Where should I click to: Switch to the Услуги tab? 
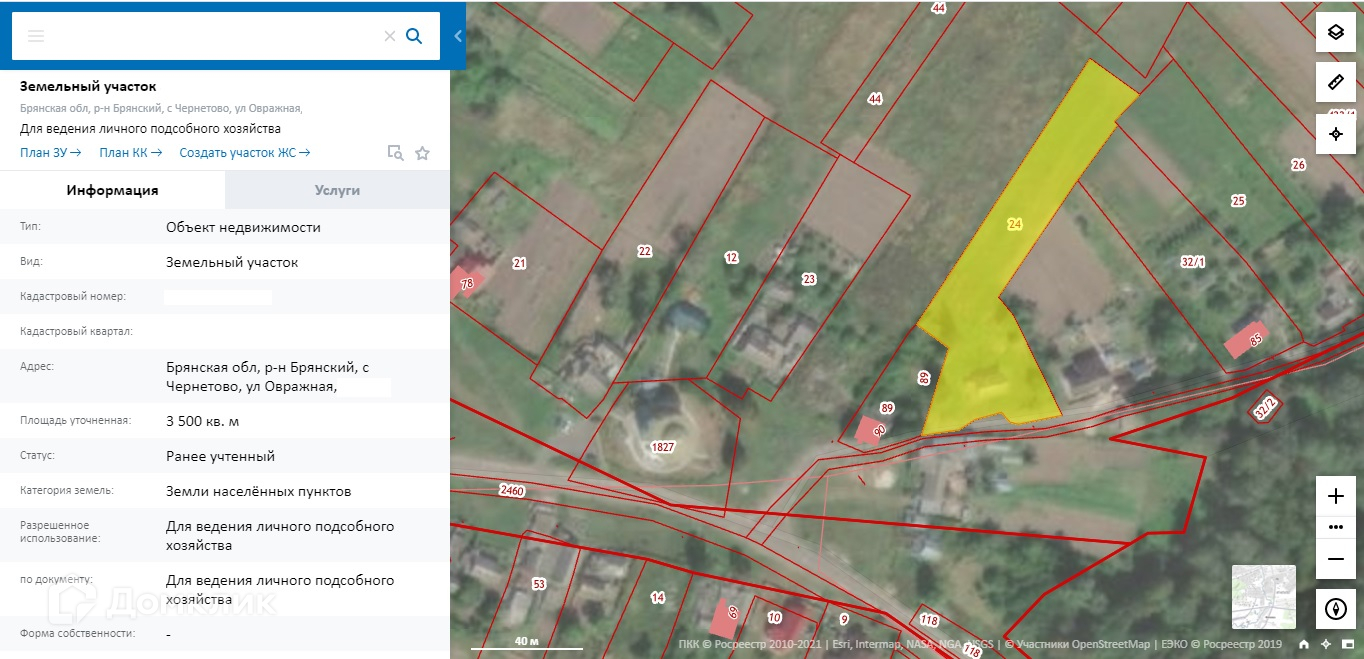tap(337, 190)
